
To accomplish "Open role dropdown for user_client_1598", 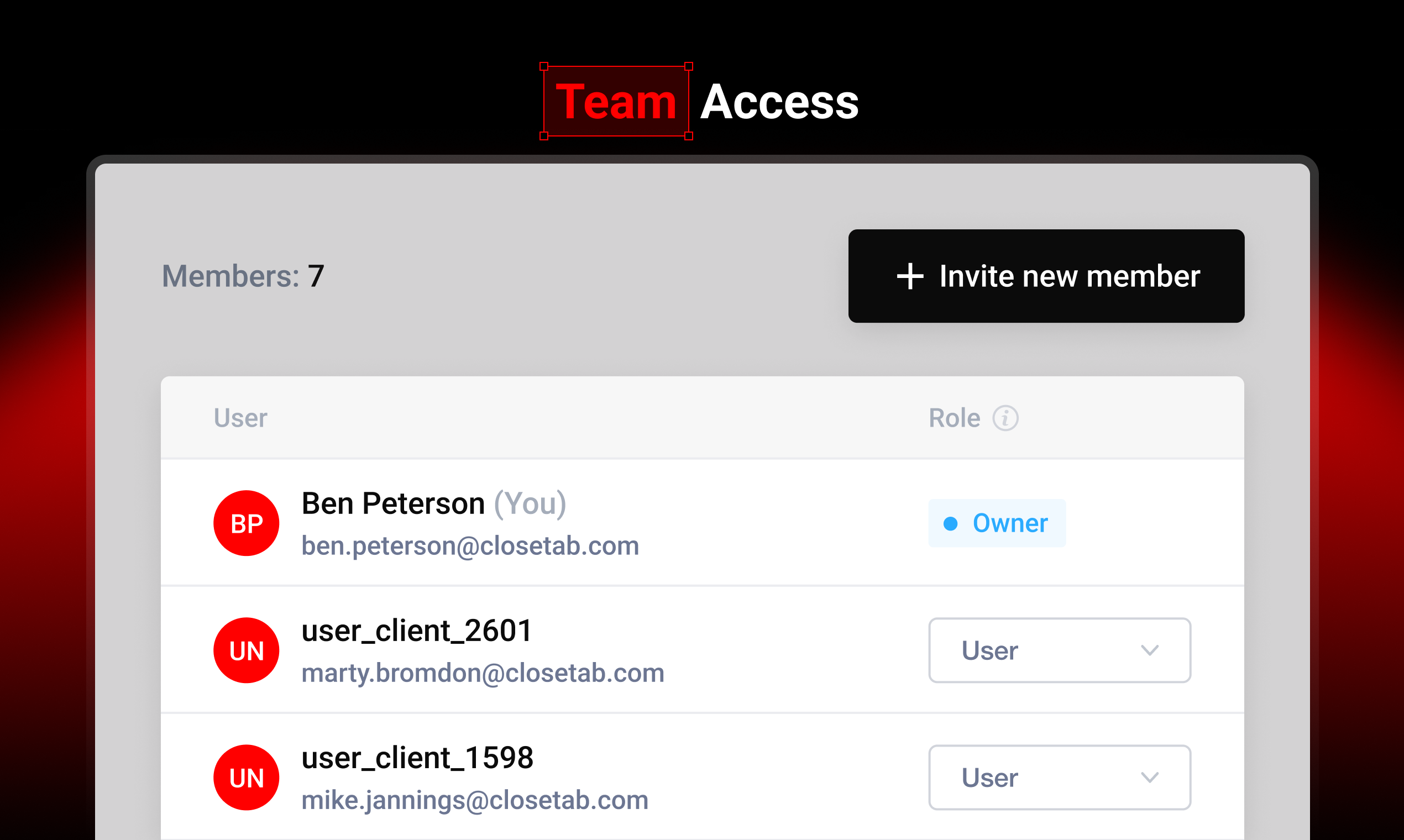I will pyautogui.click(x=1059, y=777).
